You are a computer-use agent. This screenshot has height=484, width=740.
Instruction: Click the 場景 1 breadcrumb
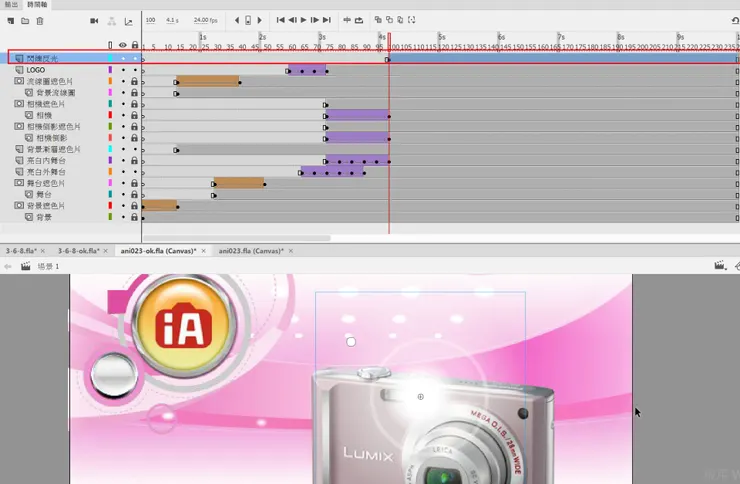point(49,267)
